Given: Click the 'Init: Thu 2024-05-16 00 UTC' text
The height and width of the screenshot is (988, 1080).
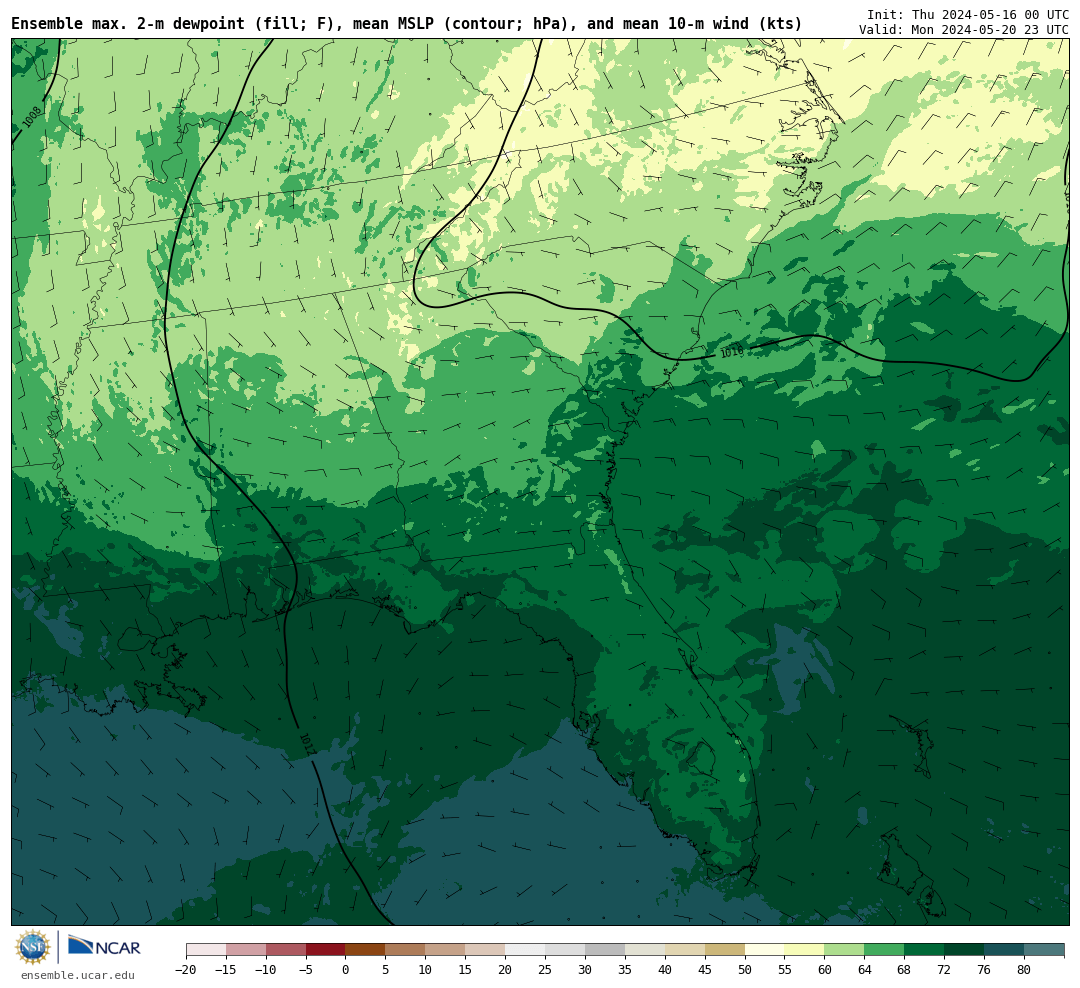Looking at the screenshot, I should [x=968, y=14].
